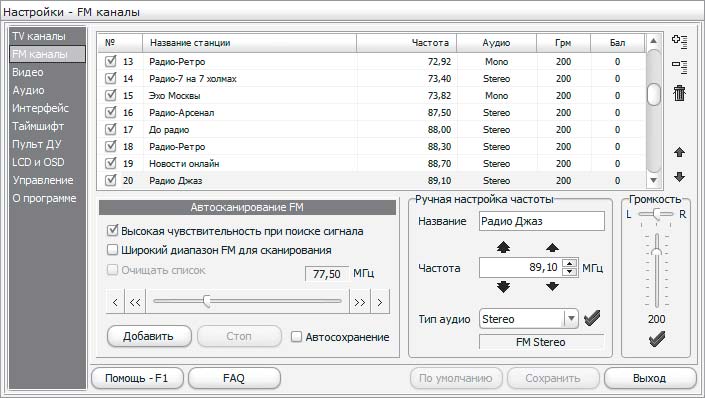The image size is (705, 398).
Task: Click frequency 87,50 of Радио-Арсенал
Action: [x=439, y=112]
